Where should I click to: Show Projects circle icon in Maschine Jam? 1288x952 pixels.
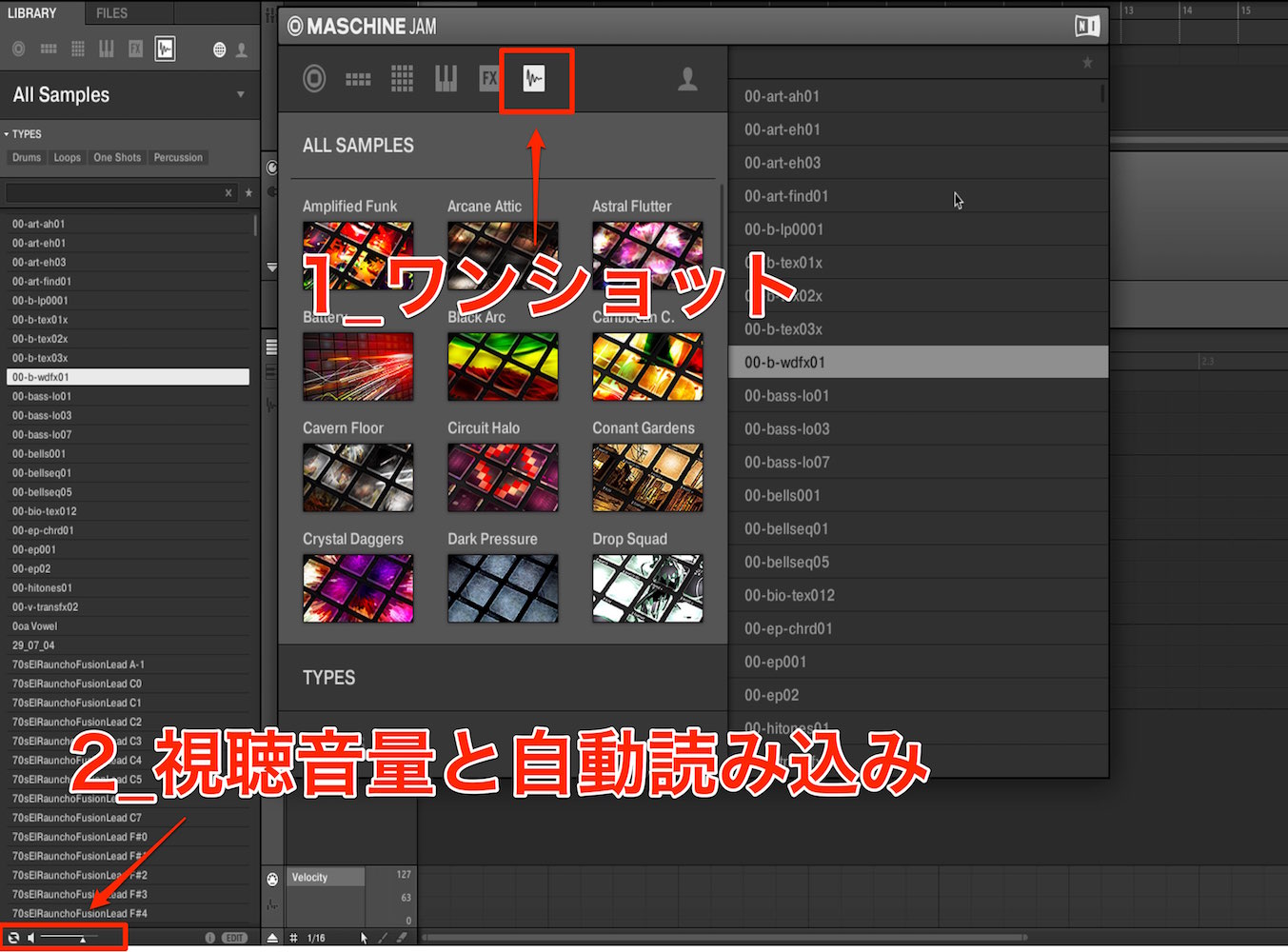[314, 79]
